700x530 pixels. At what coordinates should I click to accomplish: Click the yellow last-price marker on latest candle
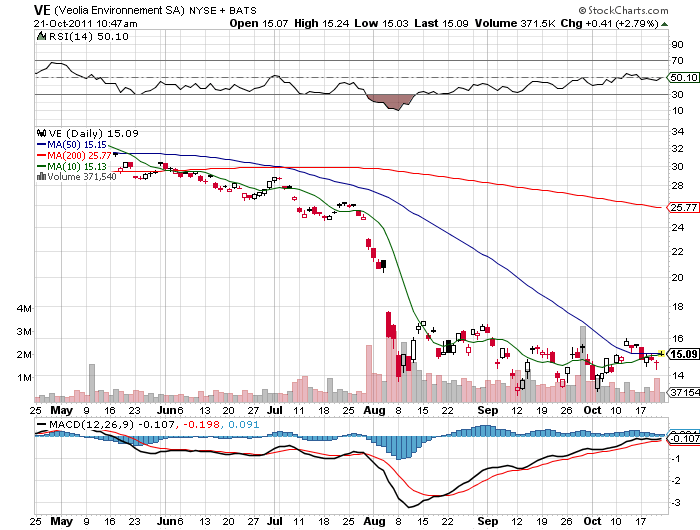pos(662,354)
